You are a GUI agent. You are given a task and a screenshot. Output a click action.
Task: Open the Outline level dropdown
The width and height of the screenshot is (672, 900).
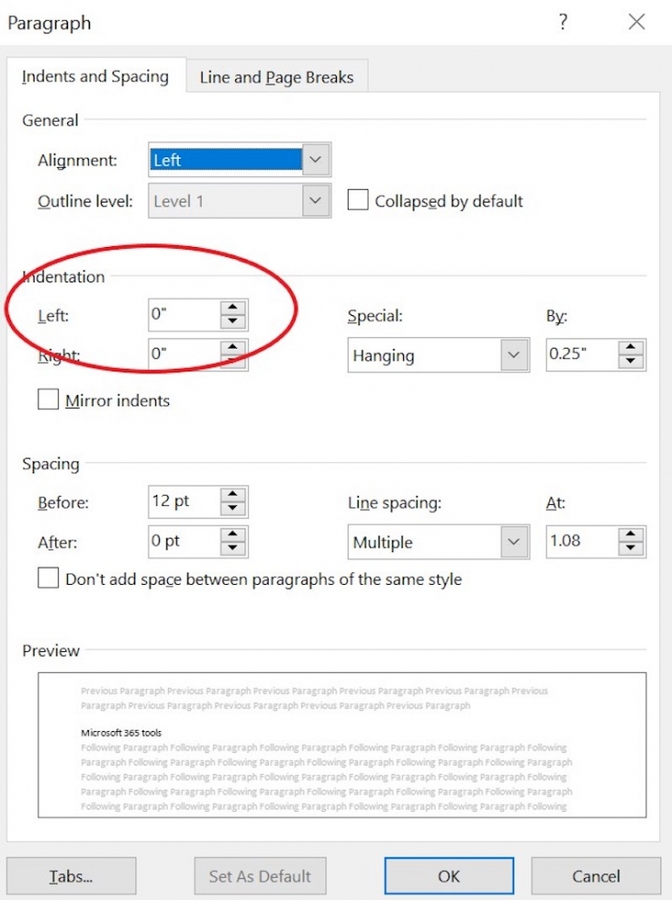316,200
